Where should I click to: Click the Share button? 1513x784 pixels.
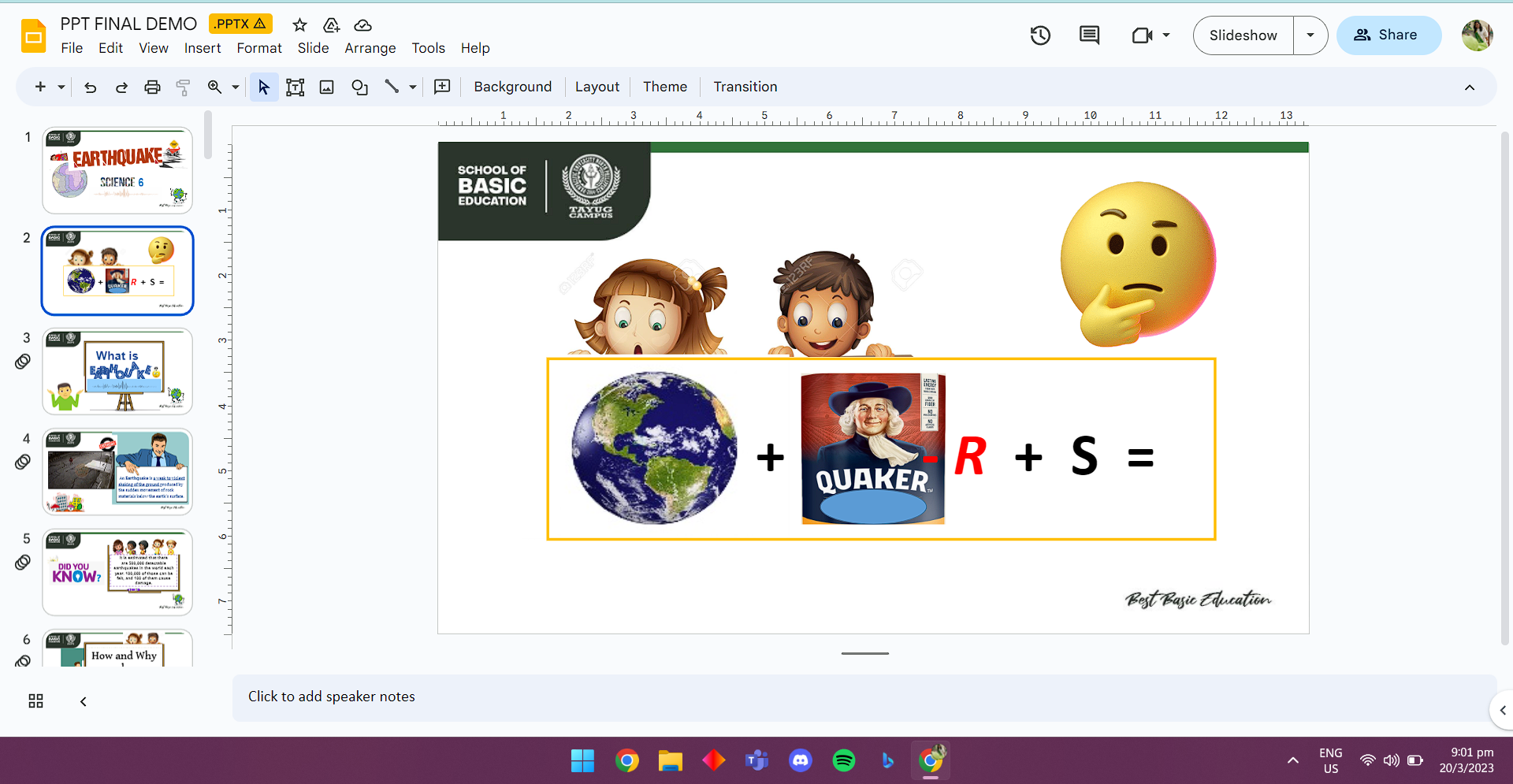pyautogui.click(x=1388, y=35)
